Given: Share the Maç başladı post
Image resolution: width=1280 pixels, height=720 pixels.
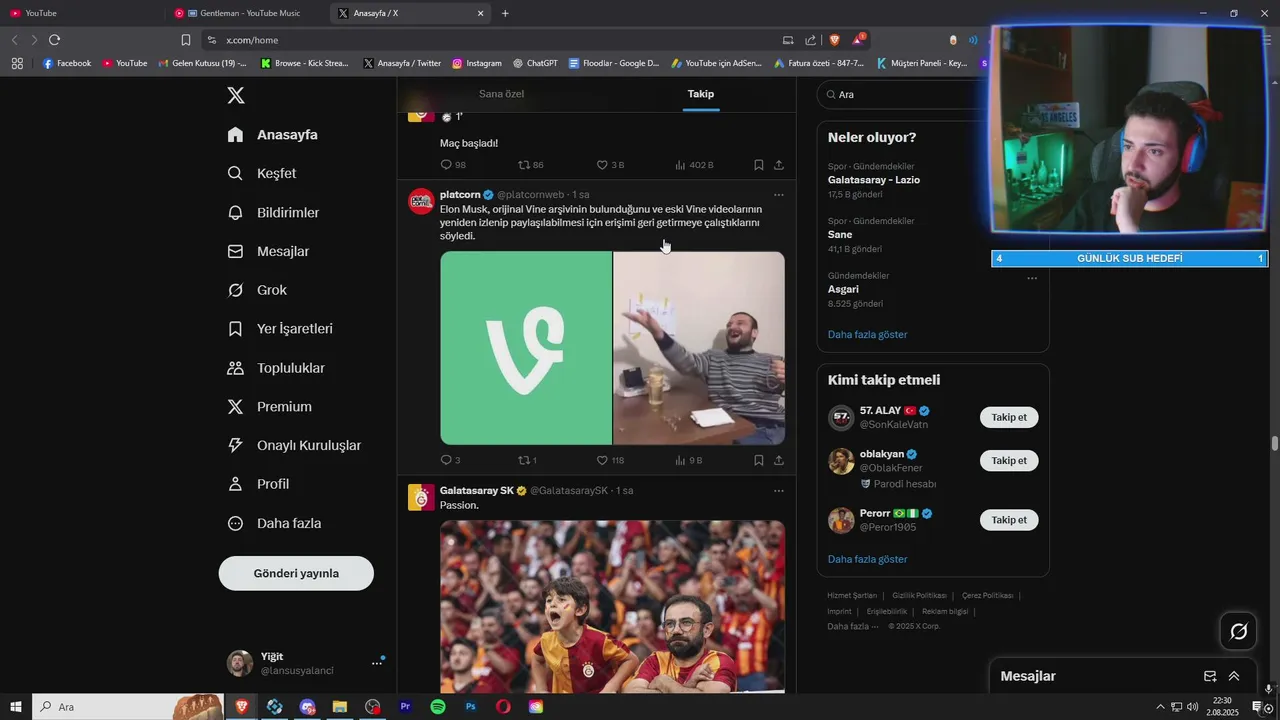Looking at the screenshot, I should (x=778, y=165).
